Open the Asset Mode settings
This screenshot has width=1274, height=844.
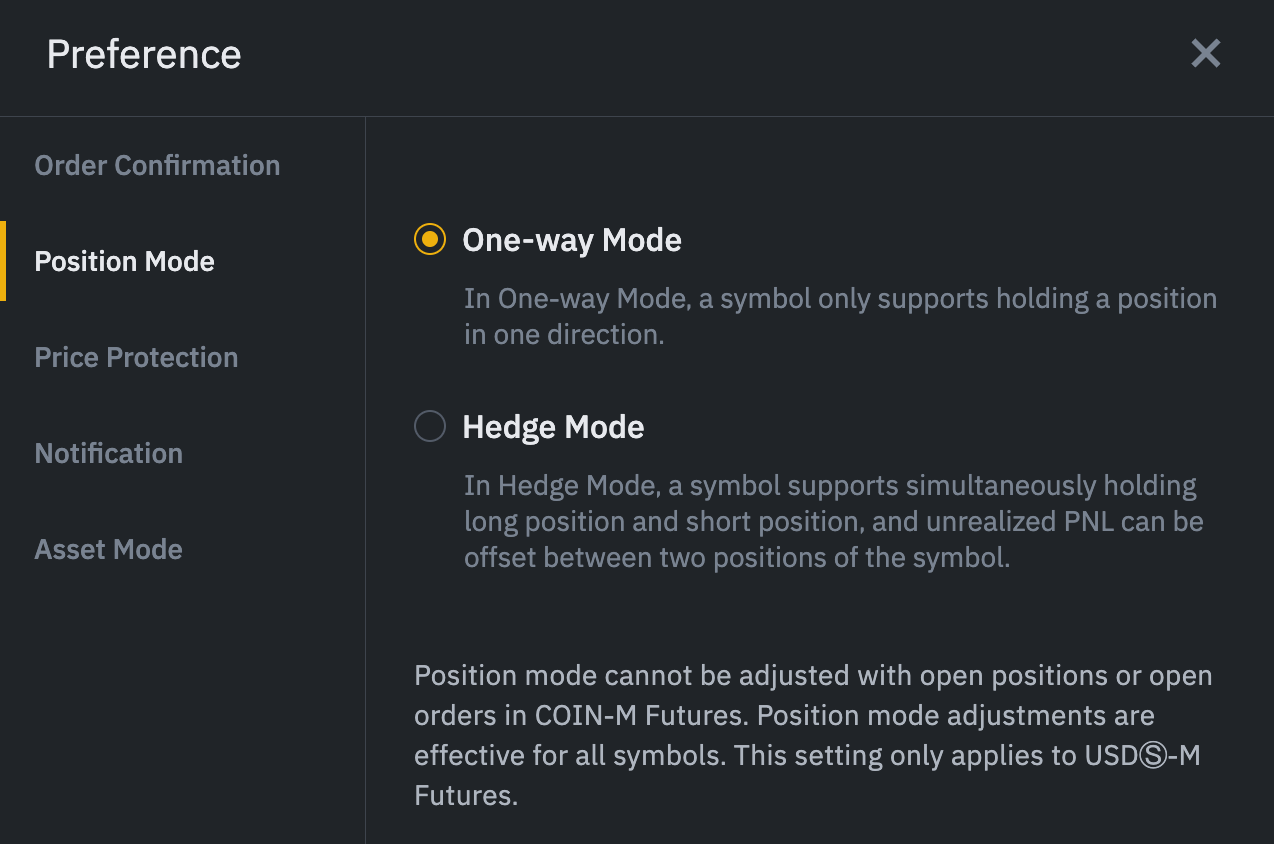tap(108, 549)
